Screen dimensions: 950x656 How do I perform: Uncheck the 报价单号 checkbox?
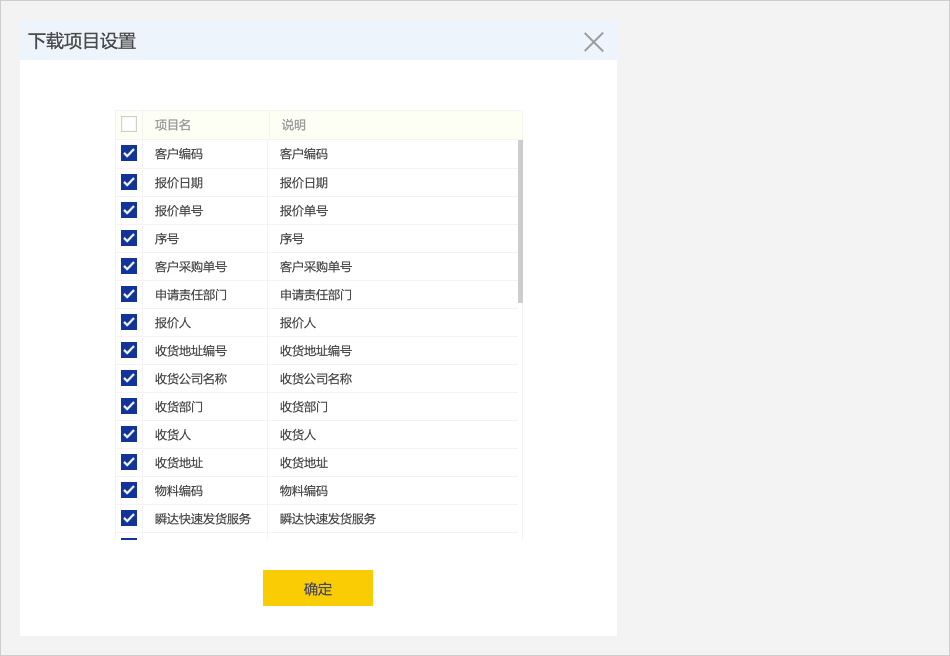(129, 210)
